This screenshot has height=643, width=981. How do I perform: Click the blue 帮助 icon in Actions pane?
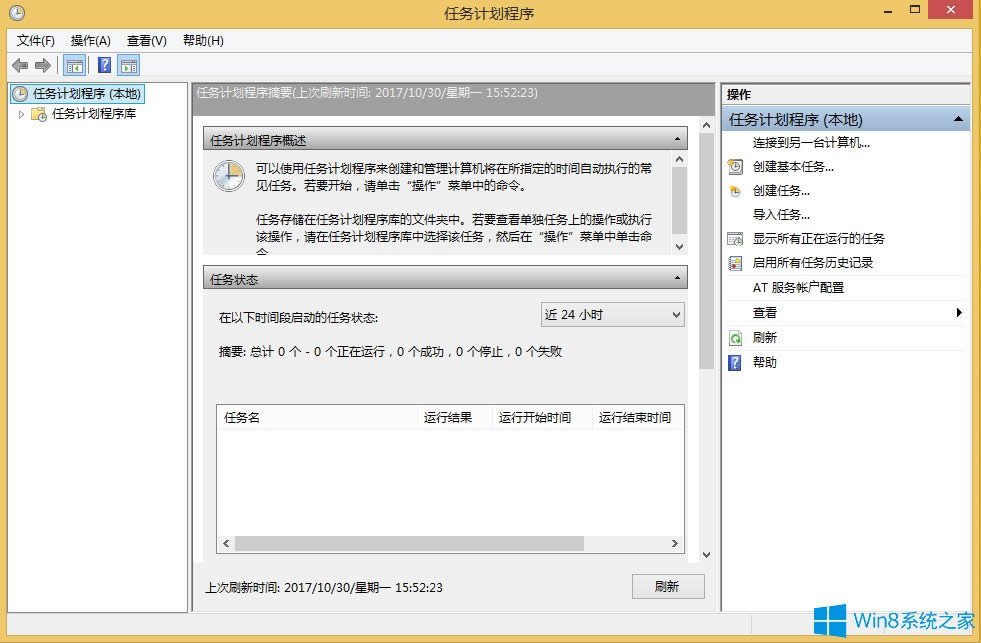tap(733, 362)
